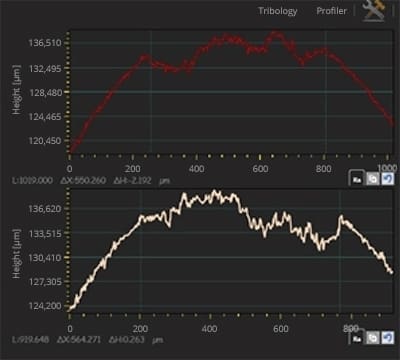Select the L:1019.000 length readout

pos(32,181)
